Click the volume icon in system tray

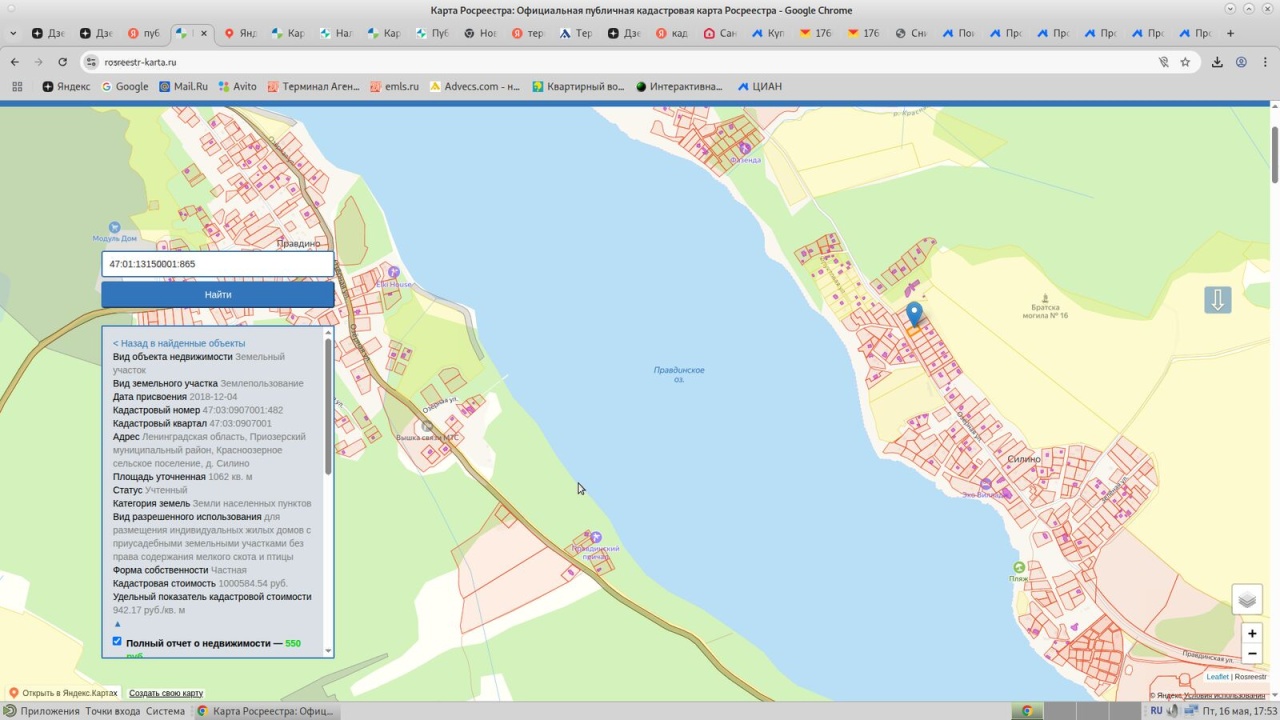click(x=1172, y=711)
